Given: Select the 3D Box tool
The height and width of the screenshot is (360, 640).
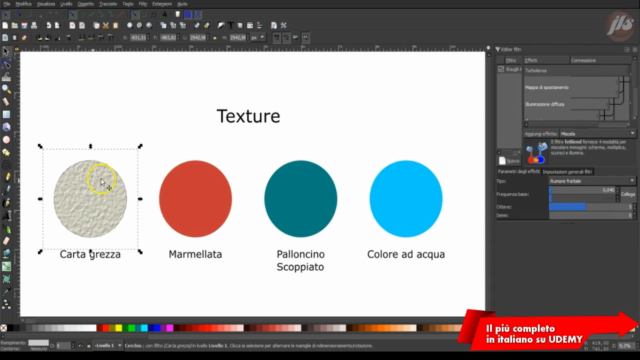Looking at the screenshot, I should pyautogui.click(x=6, y=127).
